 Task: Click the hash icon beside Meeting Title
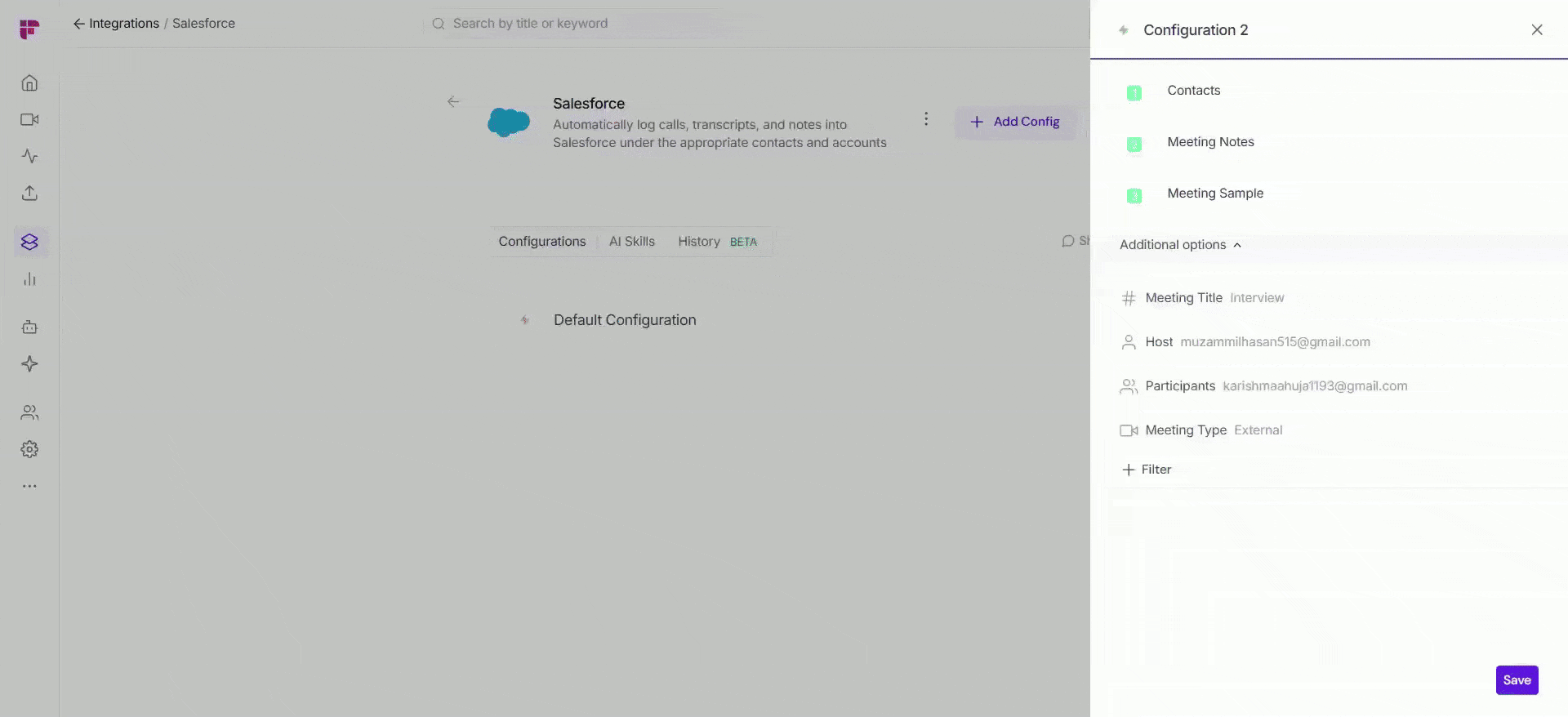[1129, 298]
